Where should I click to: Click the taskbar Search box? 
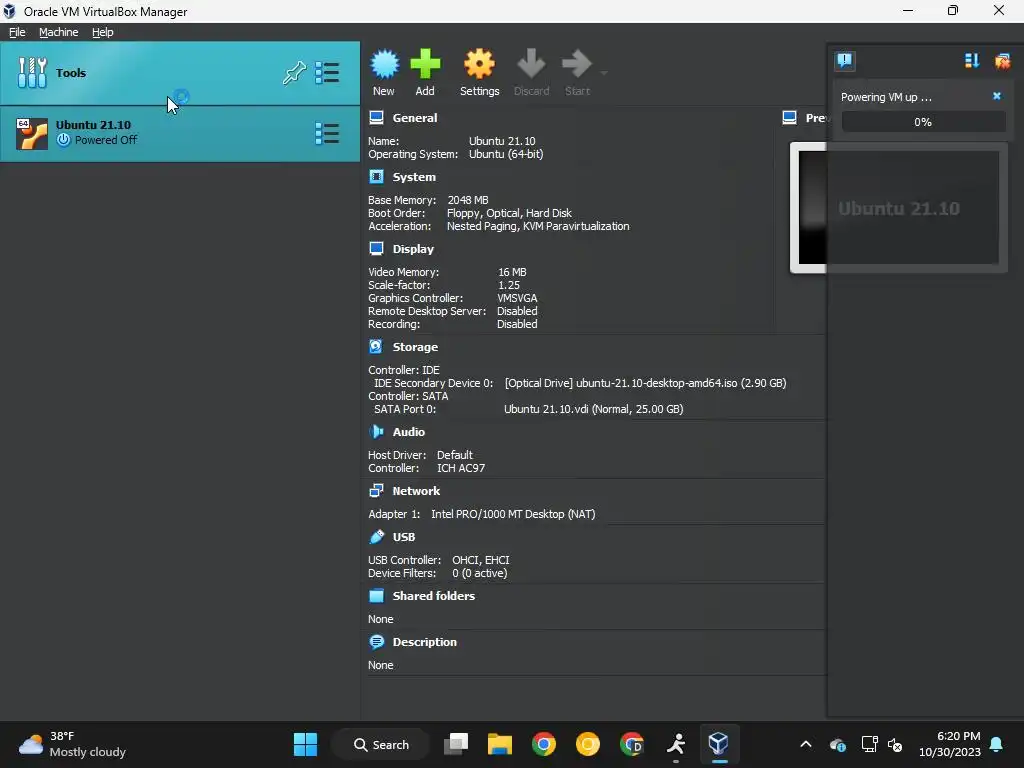[381, 744]
